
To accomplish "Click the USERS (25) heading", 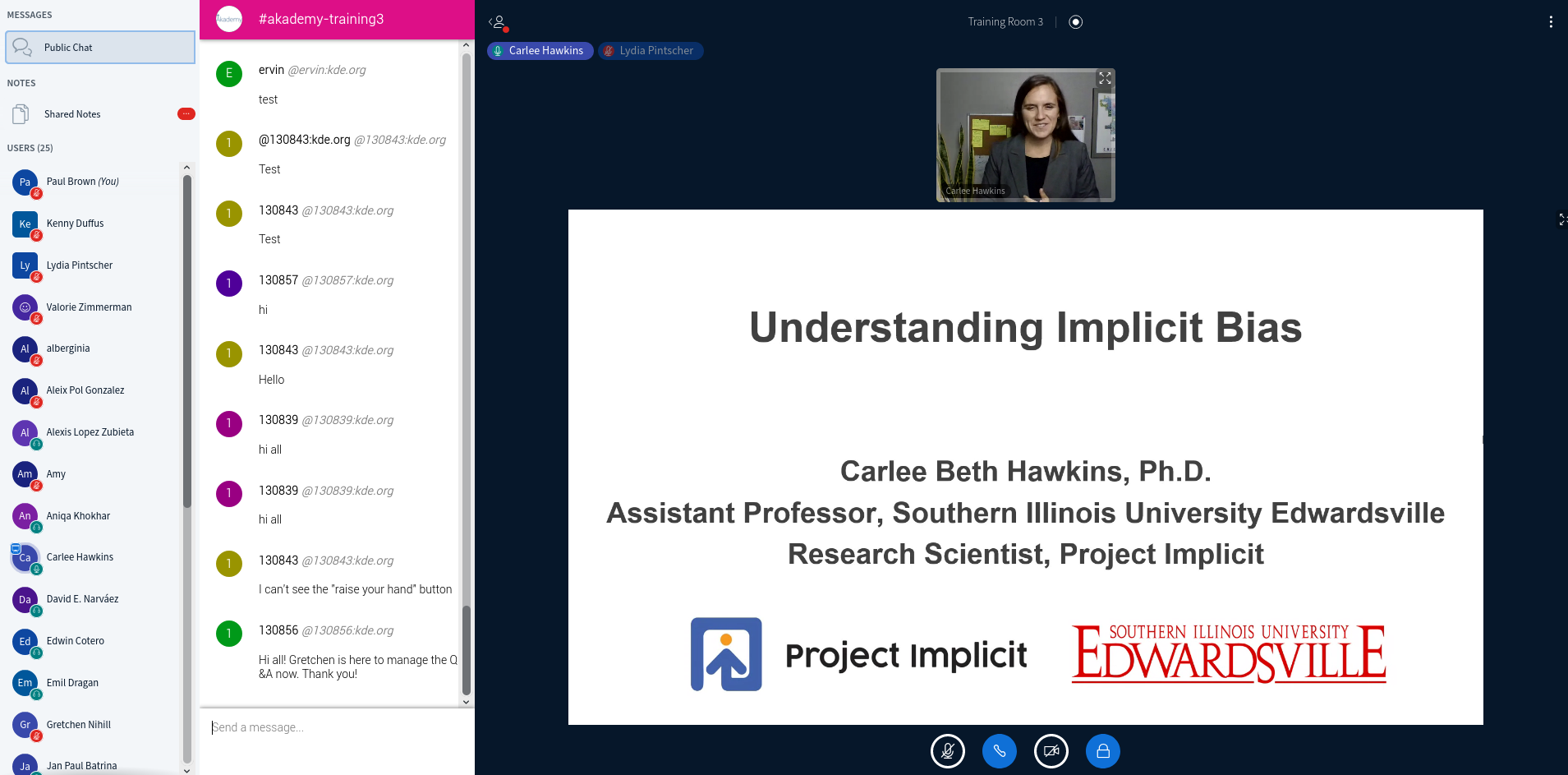I will (30, 148).
